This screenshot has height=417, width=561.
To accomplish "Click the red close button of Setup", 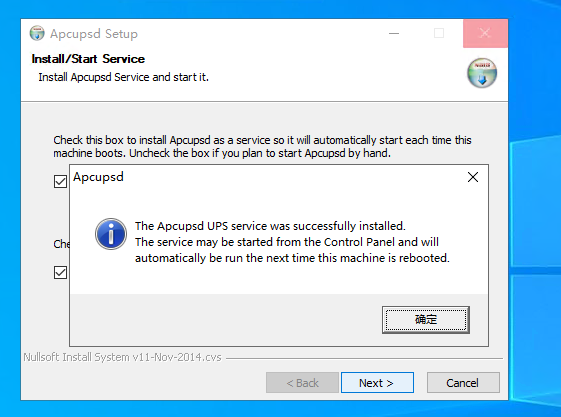I will [485, 33].
